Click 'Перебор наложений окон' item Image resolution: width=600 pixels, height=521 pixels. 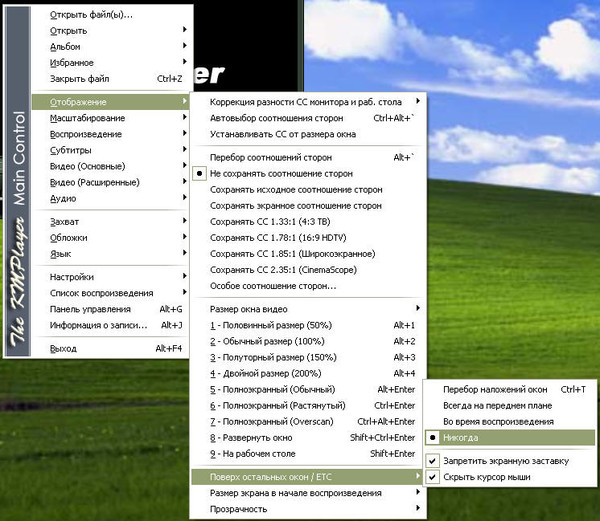pos(510,389)
